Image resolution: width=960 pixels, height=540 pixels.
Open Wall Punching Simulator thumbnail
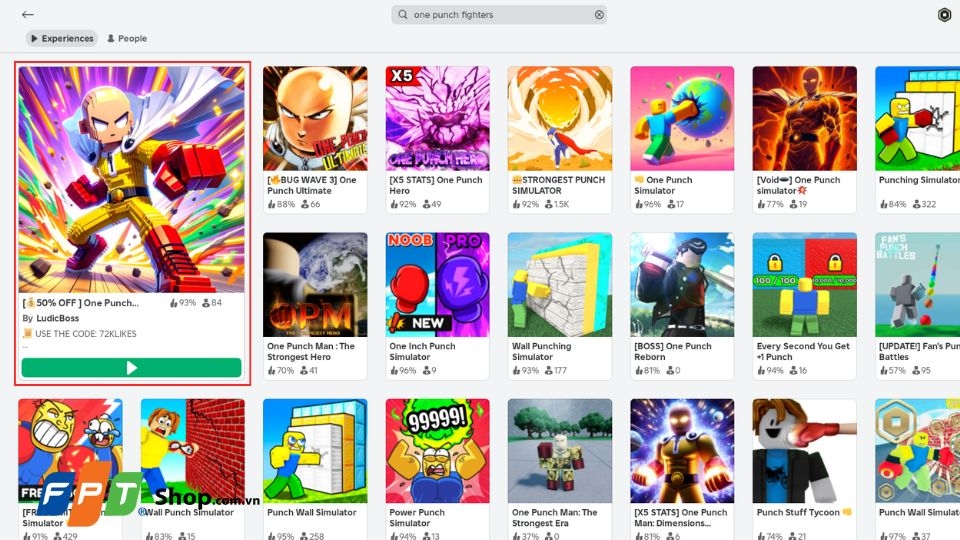[560, 285]
